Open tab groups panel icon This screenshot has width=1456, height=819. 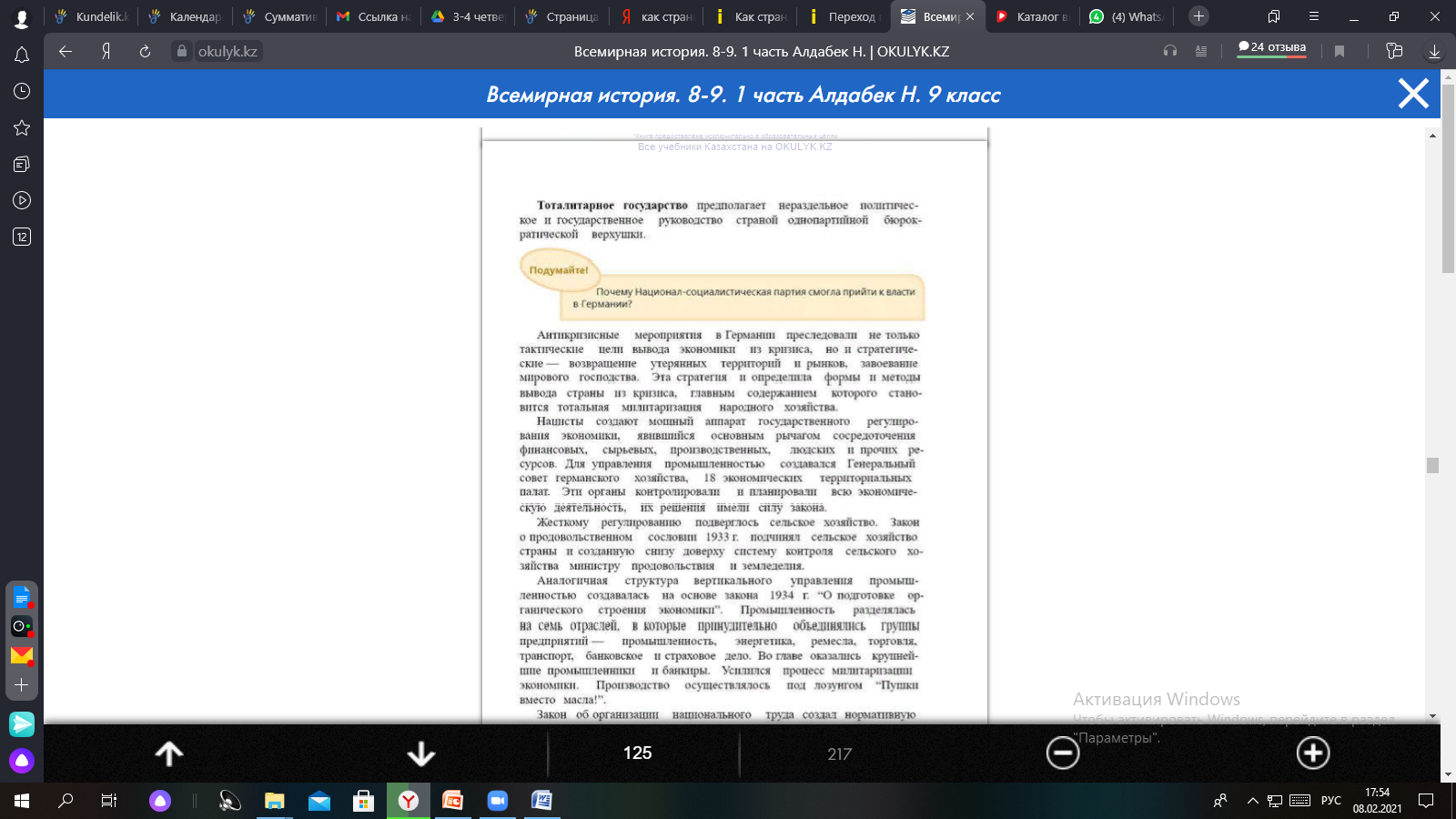point(1274,16)
